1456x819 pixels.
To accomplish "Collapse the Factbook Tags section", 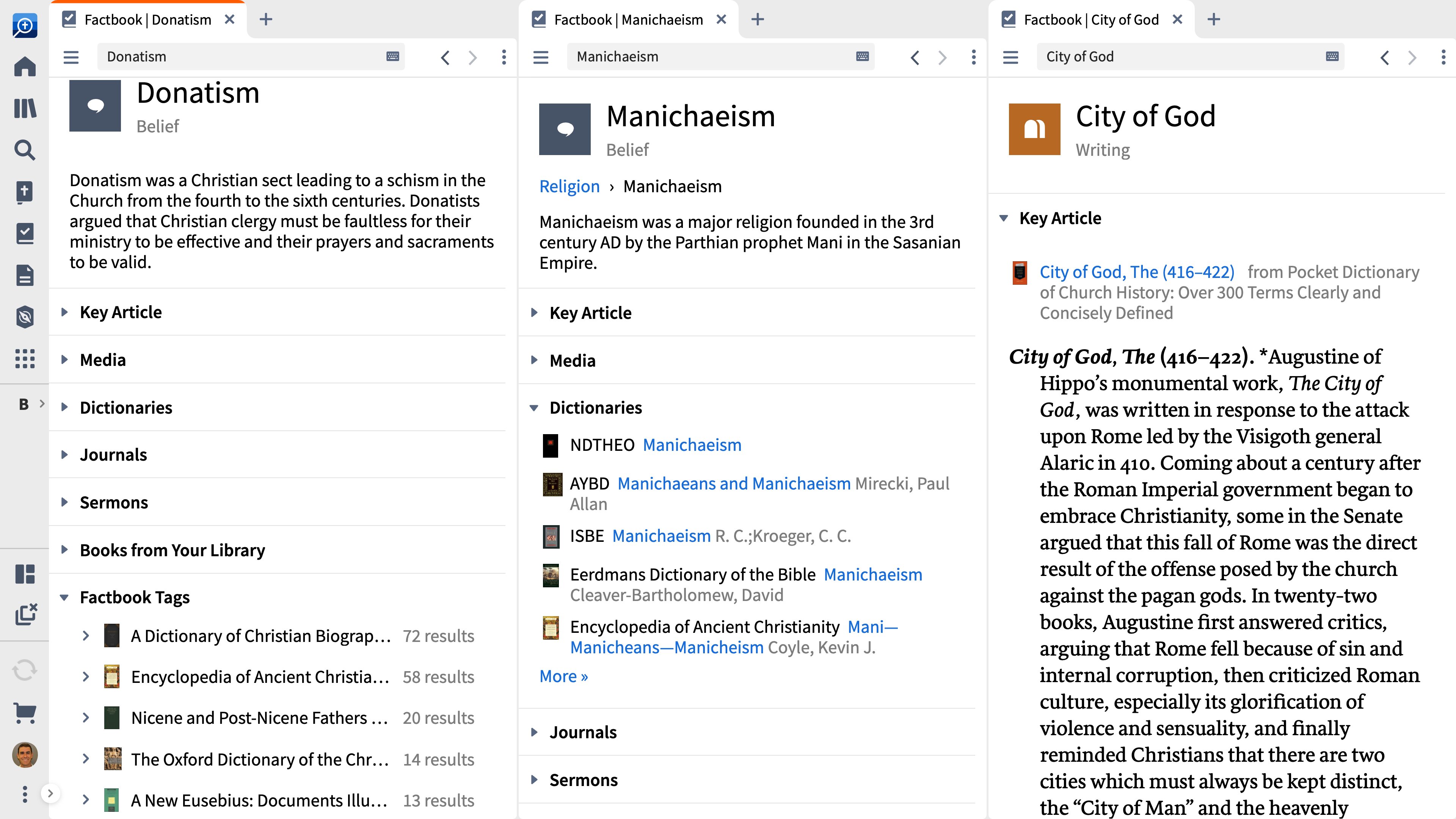I will (x=64, y=598).
